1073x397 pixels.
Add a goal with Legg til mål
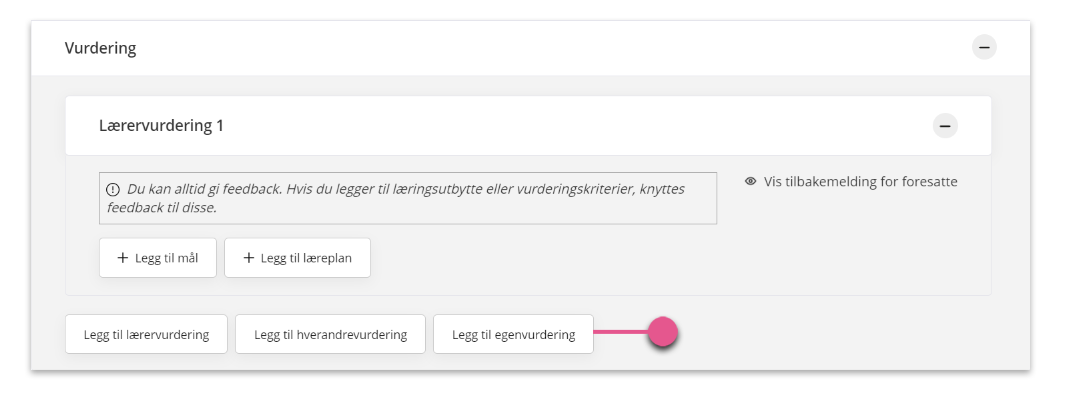tap(158, 258)
